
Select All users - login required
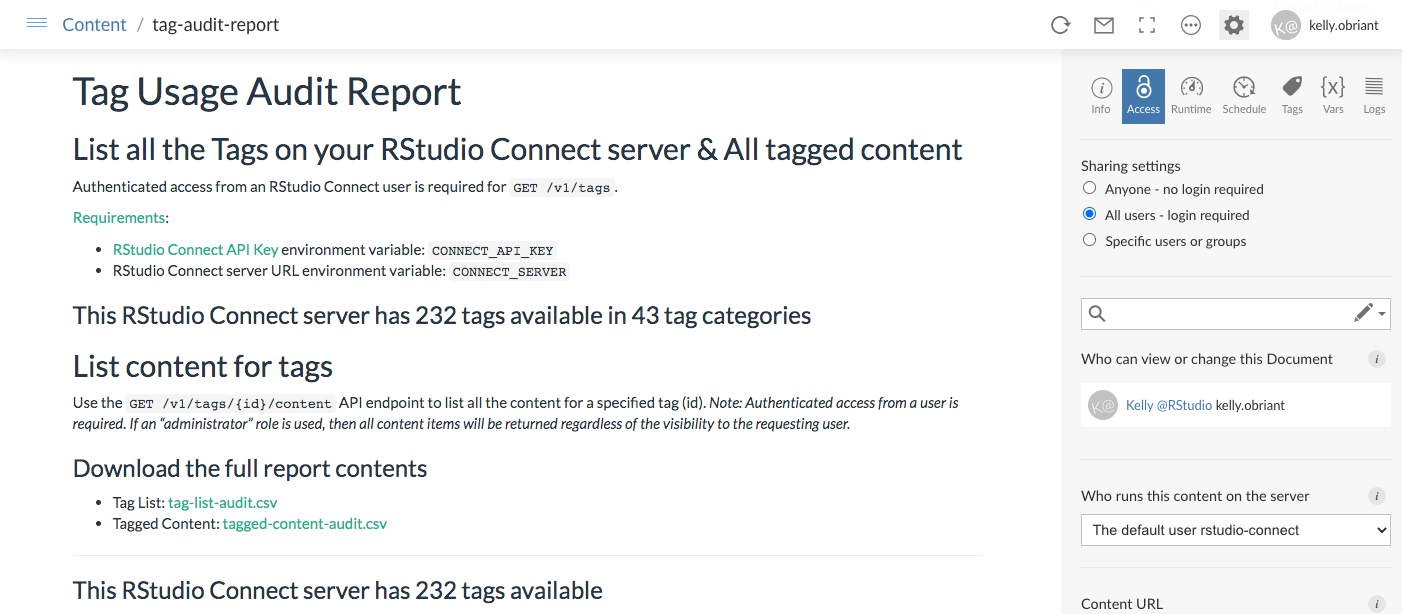click(x=1089, y=214)
